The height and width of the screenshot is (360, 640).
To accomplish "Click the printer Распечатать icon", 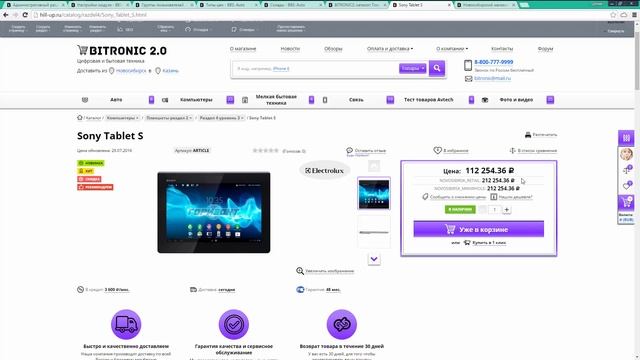I will point(528,135).
